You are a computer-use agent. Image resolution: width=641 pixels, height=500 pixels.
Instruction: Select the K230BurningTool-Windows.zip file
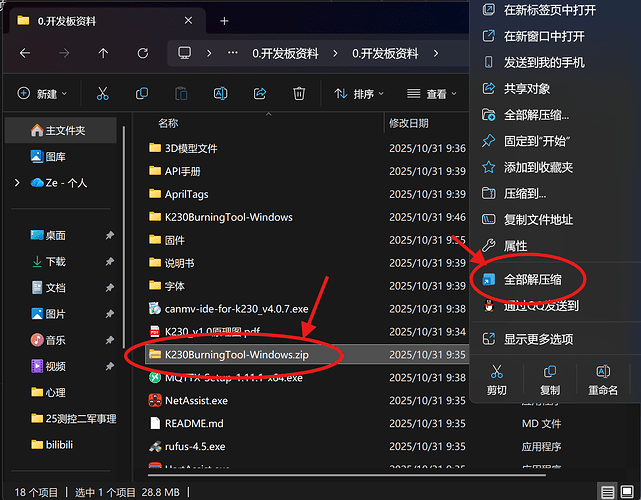point(234,354)
